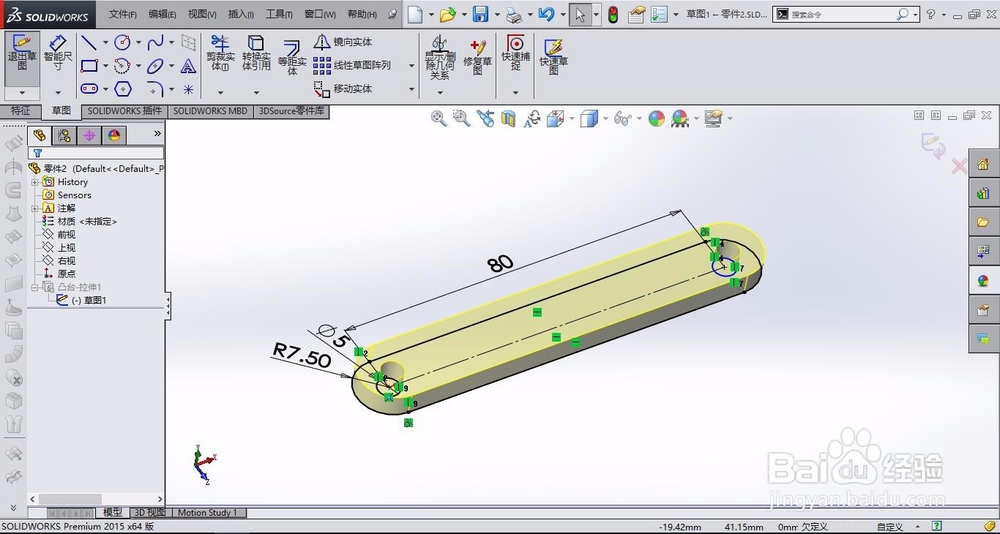Select the Circle sketch tool
The width and height of the screenshot is (1000, 534).
click(x=122, y=43)
